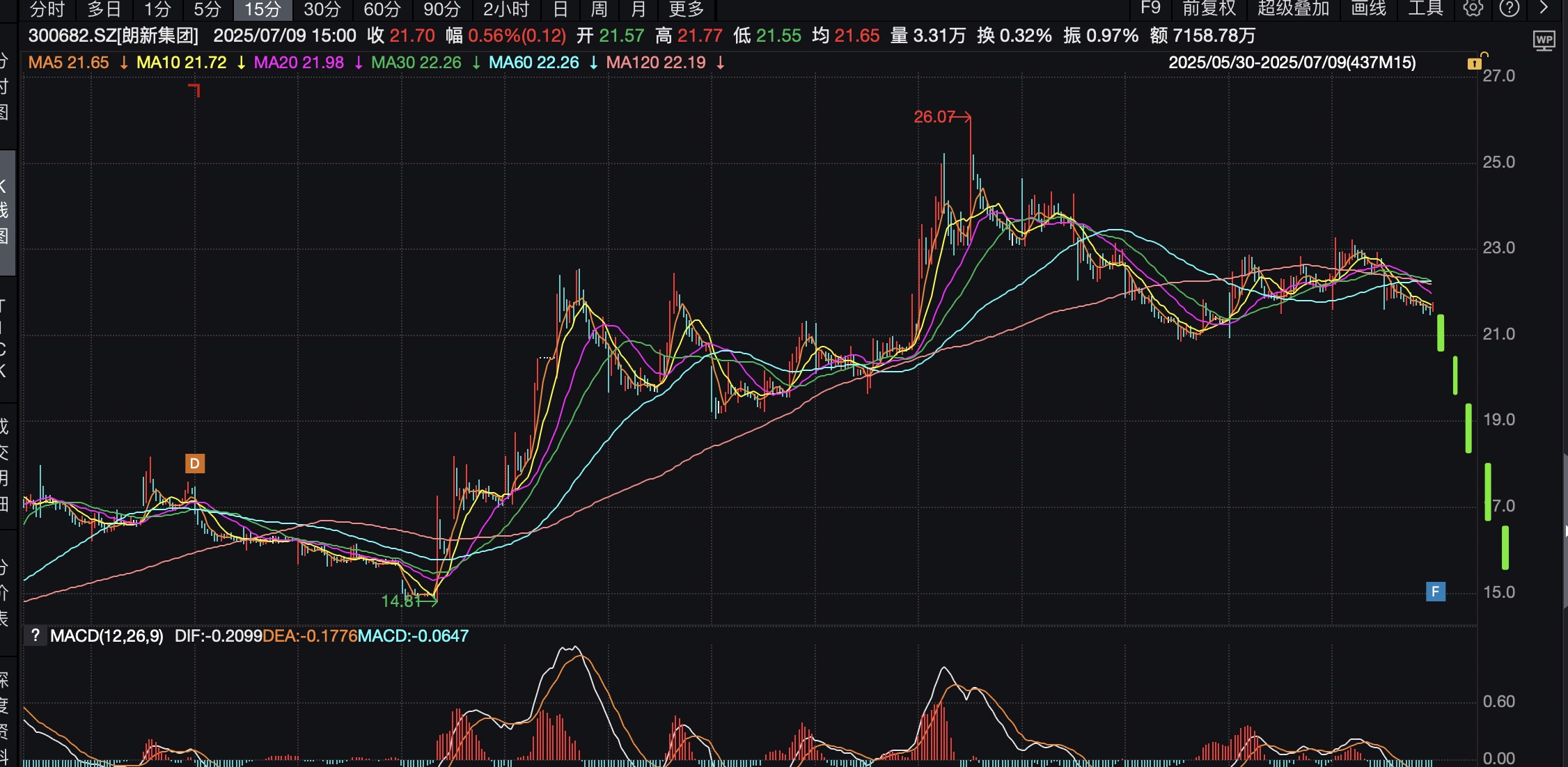Click turnover rate 换 0.32%
Screen dimensions: 1568x767
coord(1014,35)
